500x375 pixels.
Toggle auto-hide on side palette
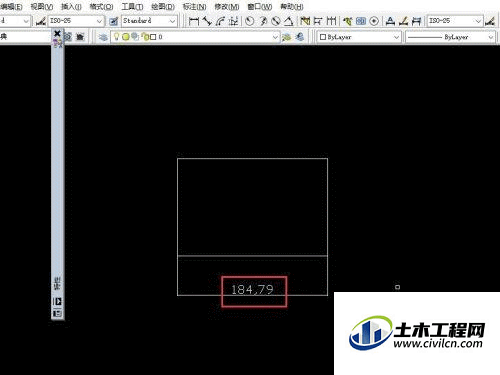click(57, 301)
